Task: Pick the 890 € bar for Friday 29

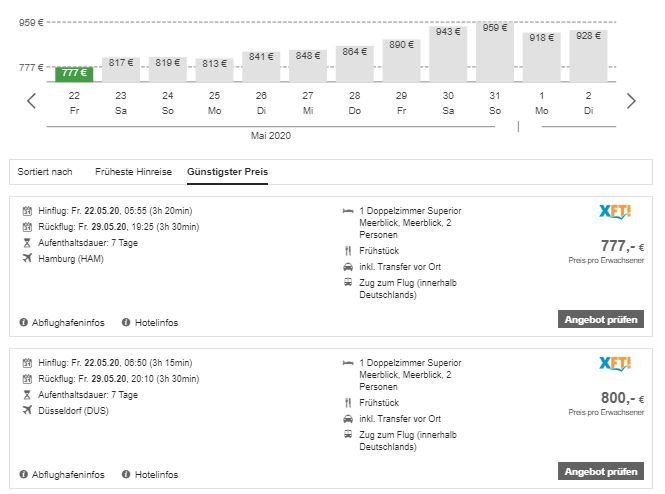Action: [x=401, y=60]
